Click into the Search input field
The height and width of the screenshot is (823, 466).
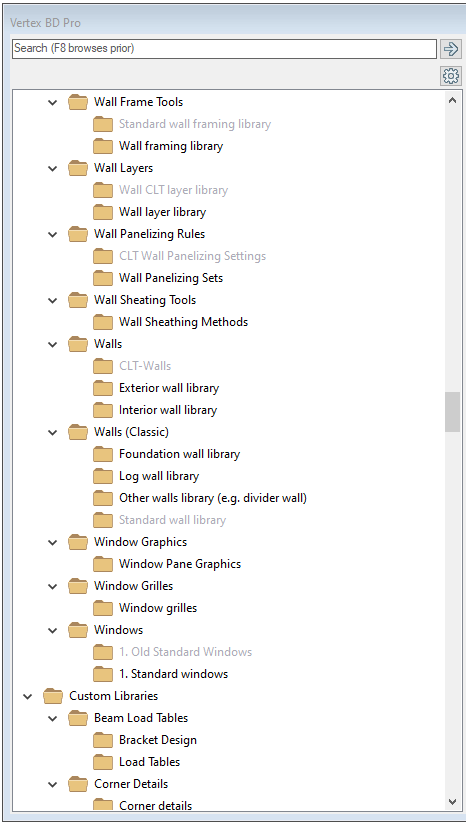pos(224,49)
